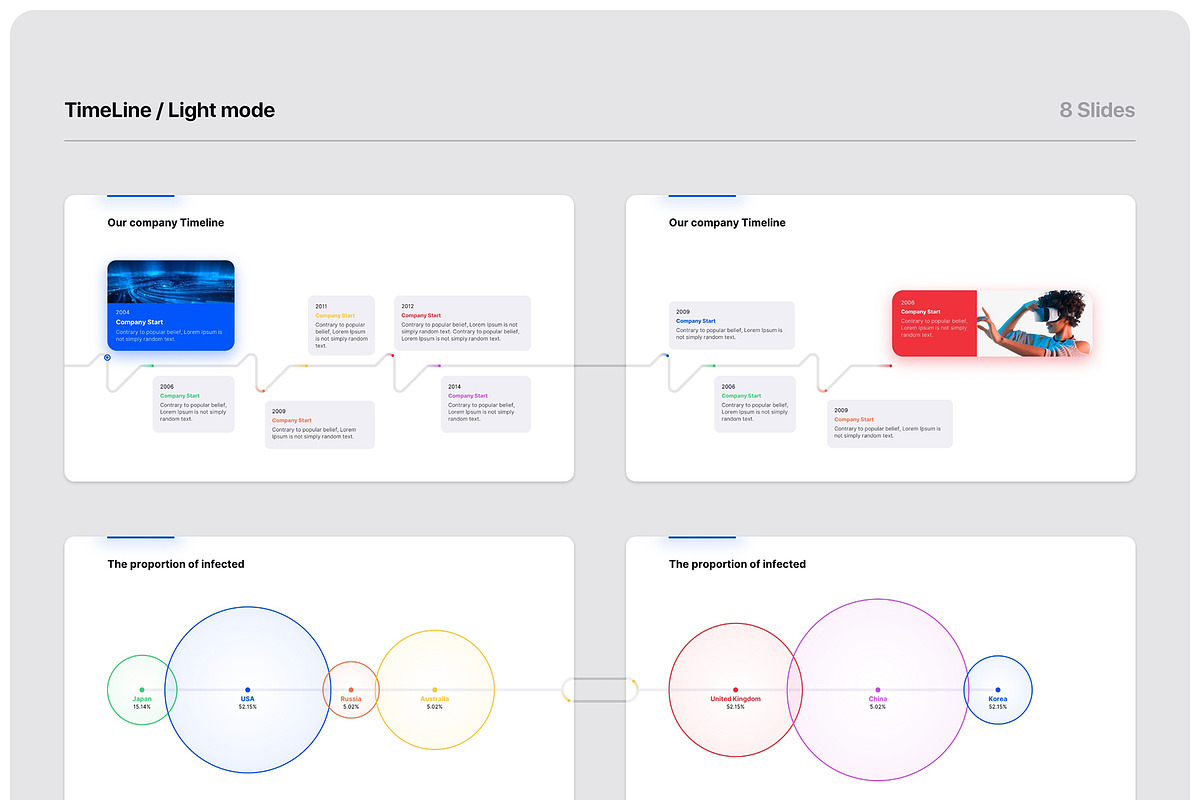Viewport: 1200px width, 800px height.
Task: Click the 5.02% value under China
Action: point(877,707)
